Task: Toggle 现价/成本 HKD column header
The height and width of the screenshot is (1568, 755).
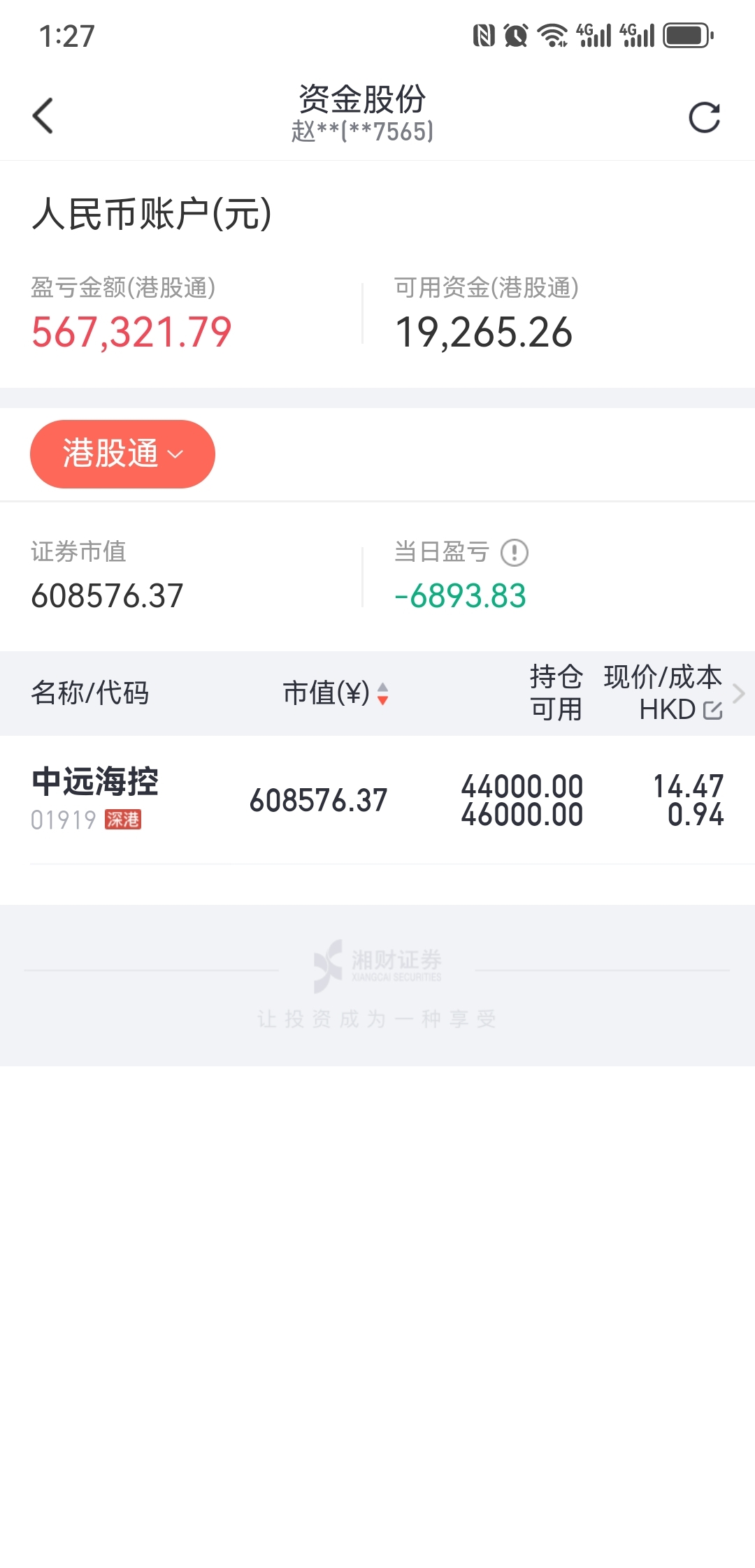Action: [x=663, y=693]
